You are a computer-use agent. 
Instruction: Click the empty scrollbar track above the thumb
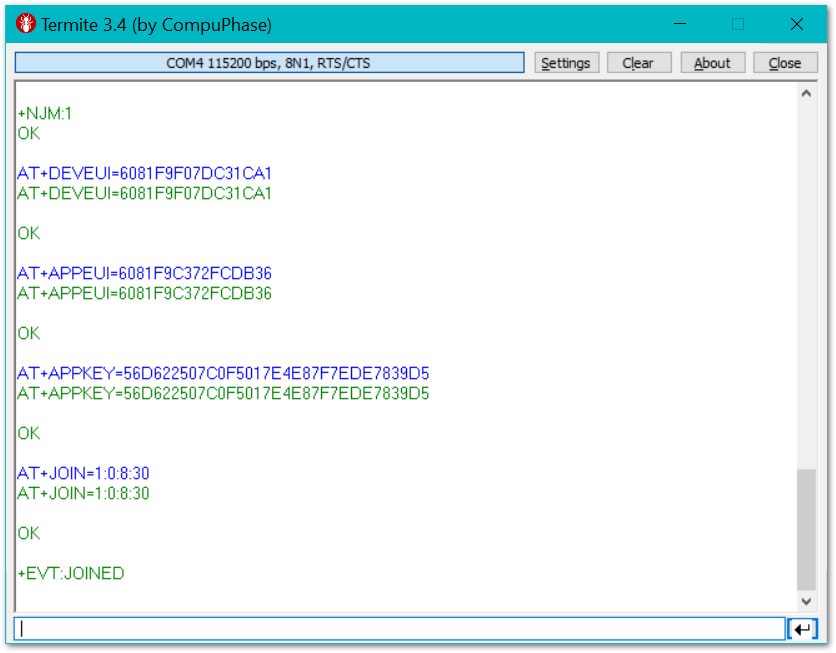pyautogui.click(x=806, y=280)
